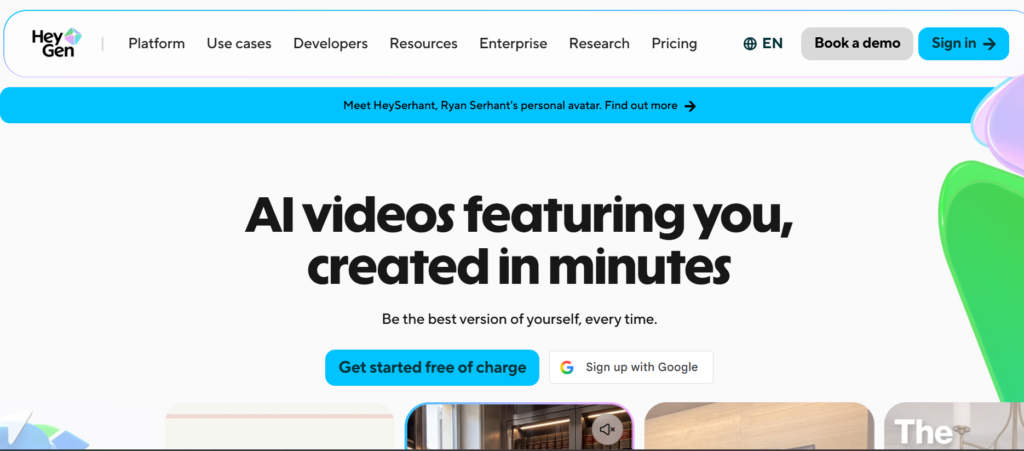Open the Platform menu

tap(157, 44)
